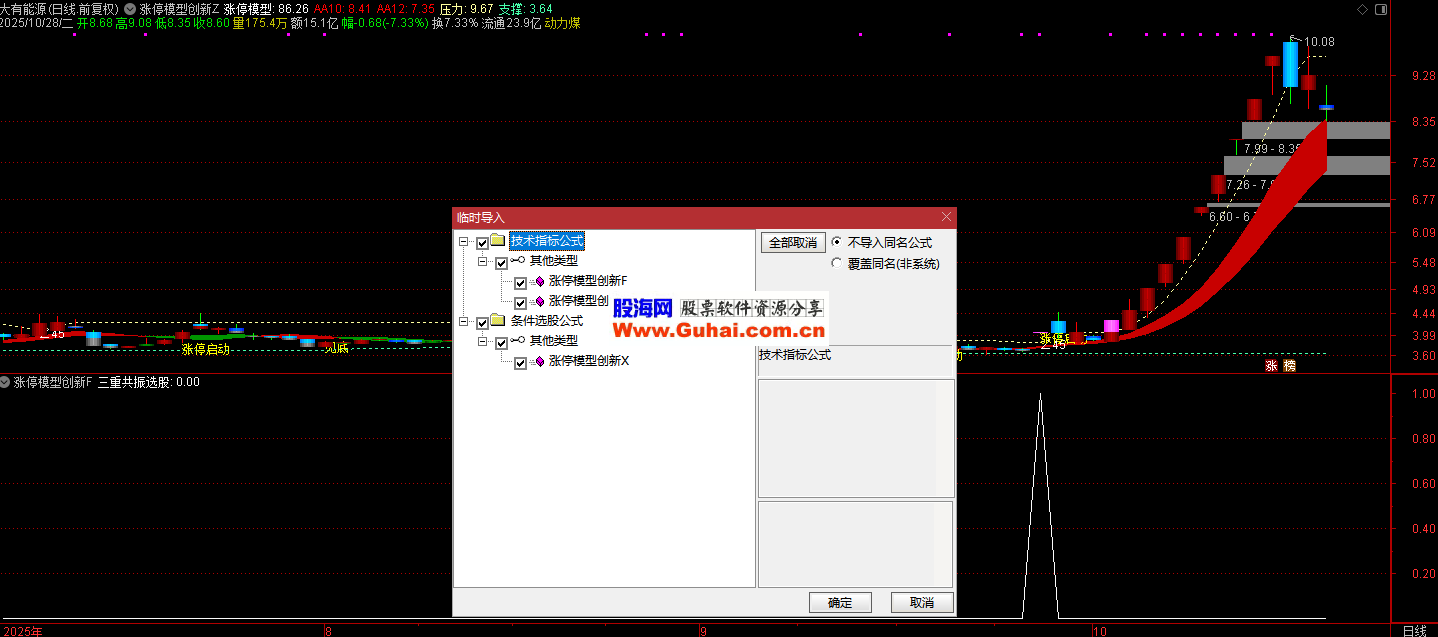Select the 涨停模型创新X tree item
This screenshot has height=637, width=1438.
point(588,362)
